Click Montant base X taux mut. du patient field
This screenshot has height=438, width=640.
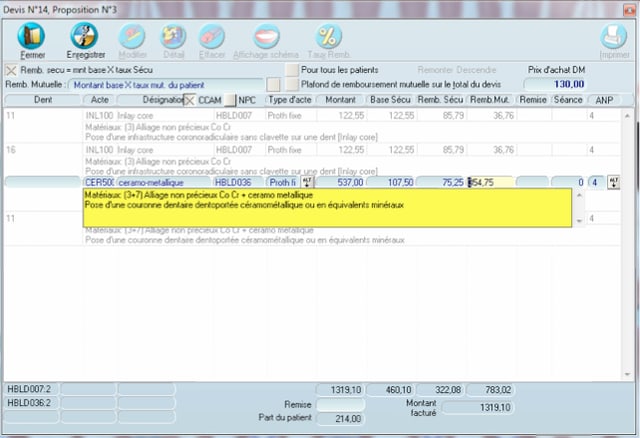[166, 85]
